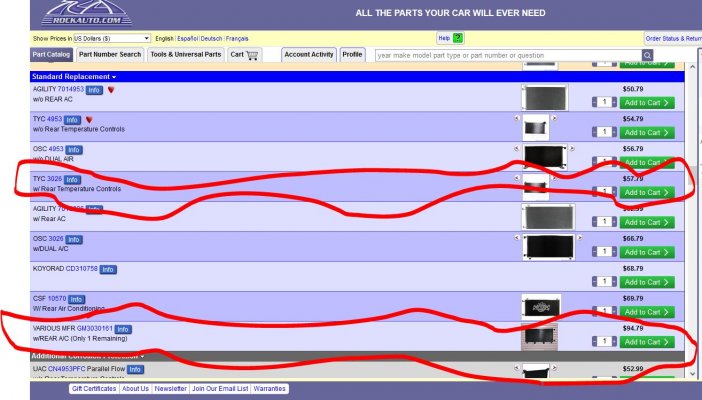The width and height of the screenshot is (702, 400).
Task: Increase quantity for OSC 3026
Action: pyautogui.click(x=614, y=252)
